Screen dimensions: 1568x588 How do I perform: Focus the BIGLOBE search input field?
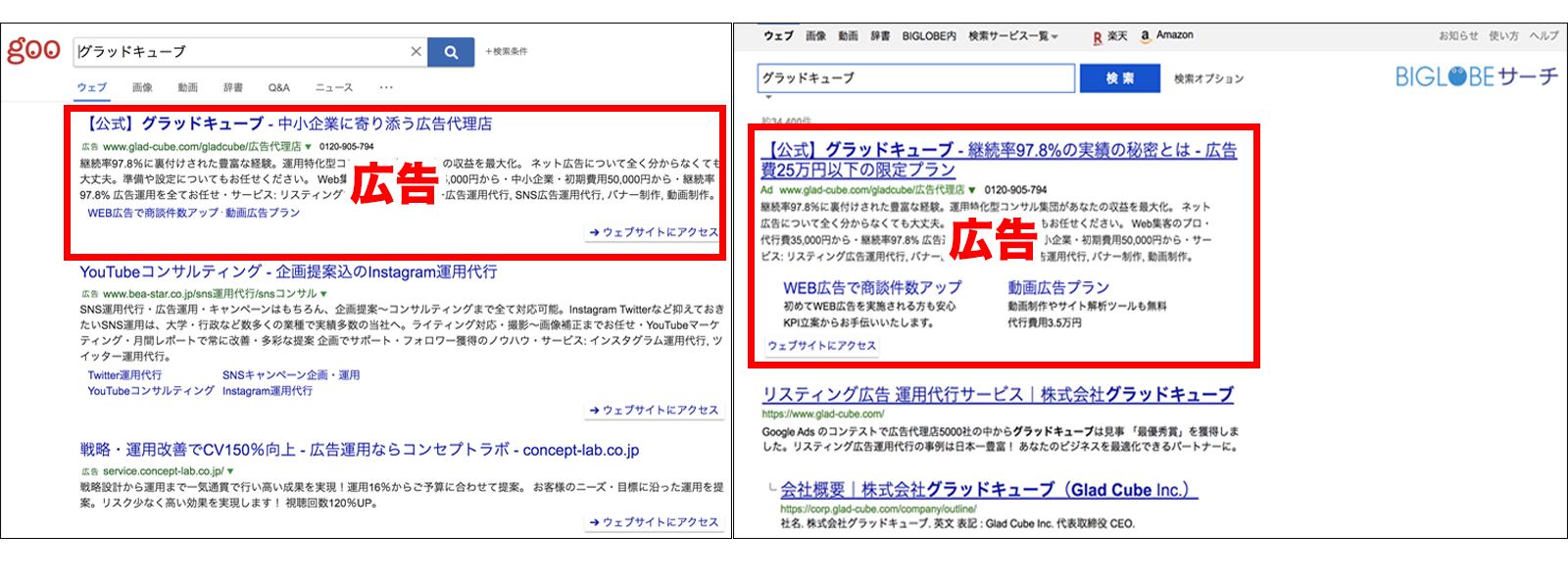915,78
